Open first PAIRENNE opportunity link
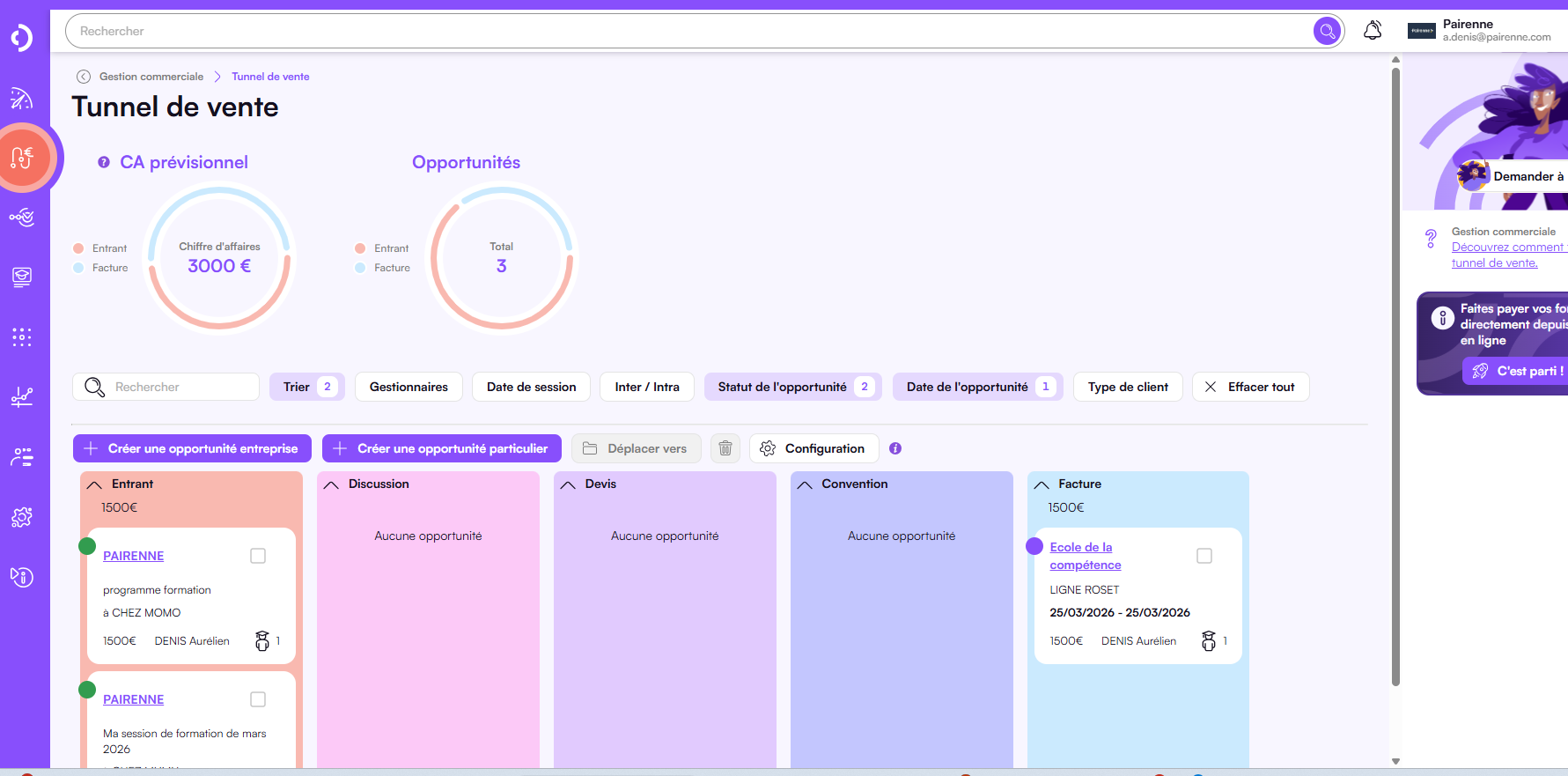 (x=133, y=556)
